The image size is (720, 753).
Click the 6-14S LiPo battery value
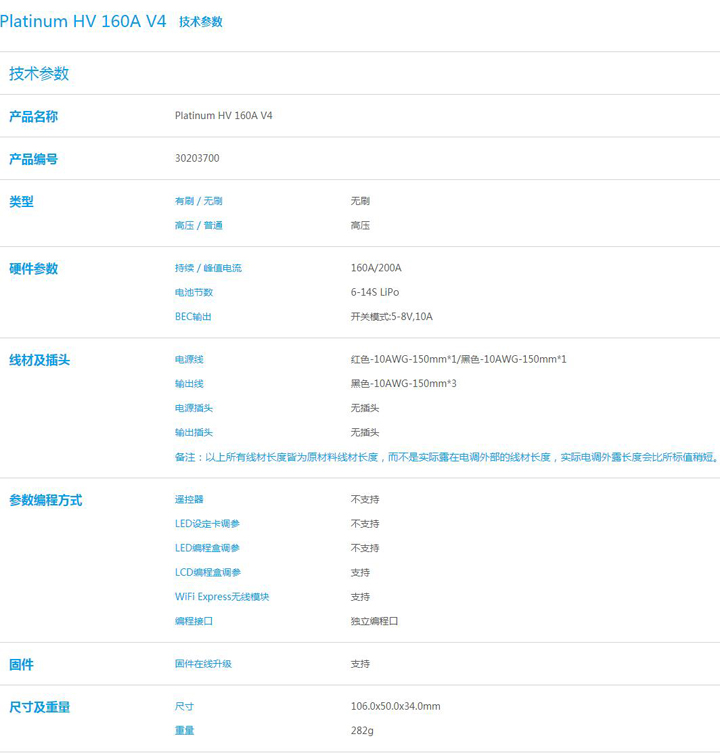(374, 292)
